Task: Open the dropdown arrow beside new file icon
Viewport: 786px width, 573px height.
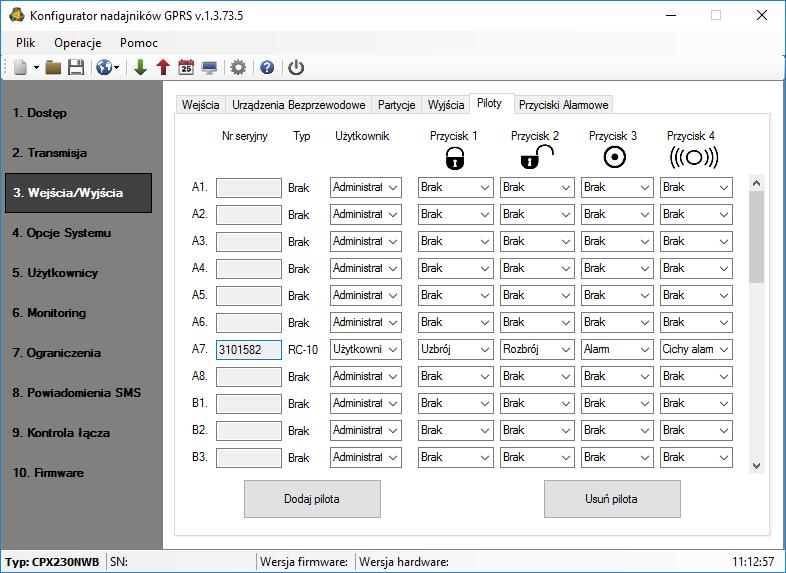Action: (x=36, y=68)
